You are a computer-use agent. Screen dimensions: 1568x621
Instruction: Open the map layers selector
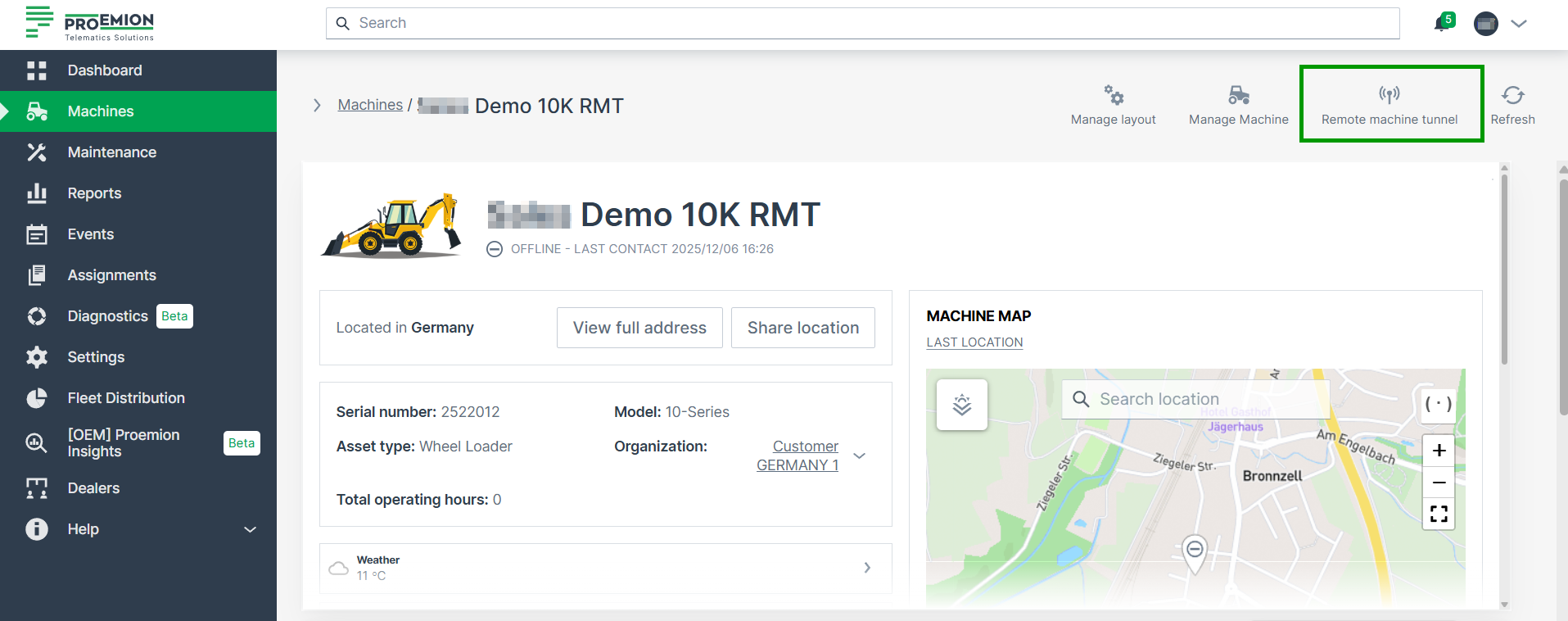(x=961, y=405)
